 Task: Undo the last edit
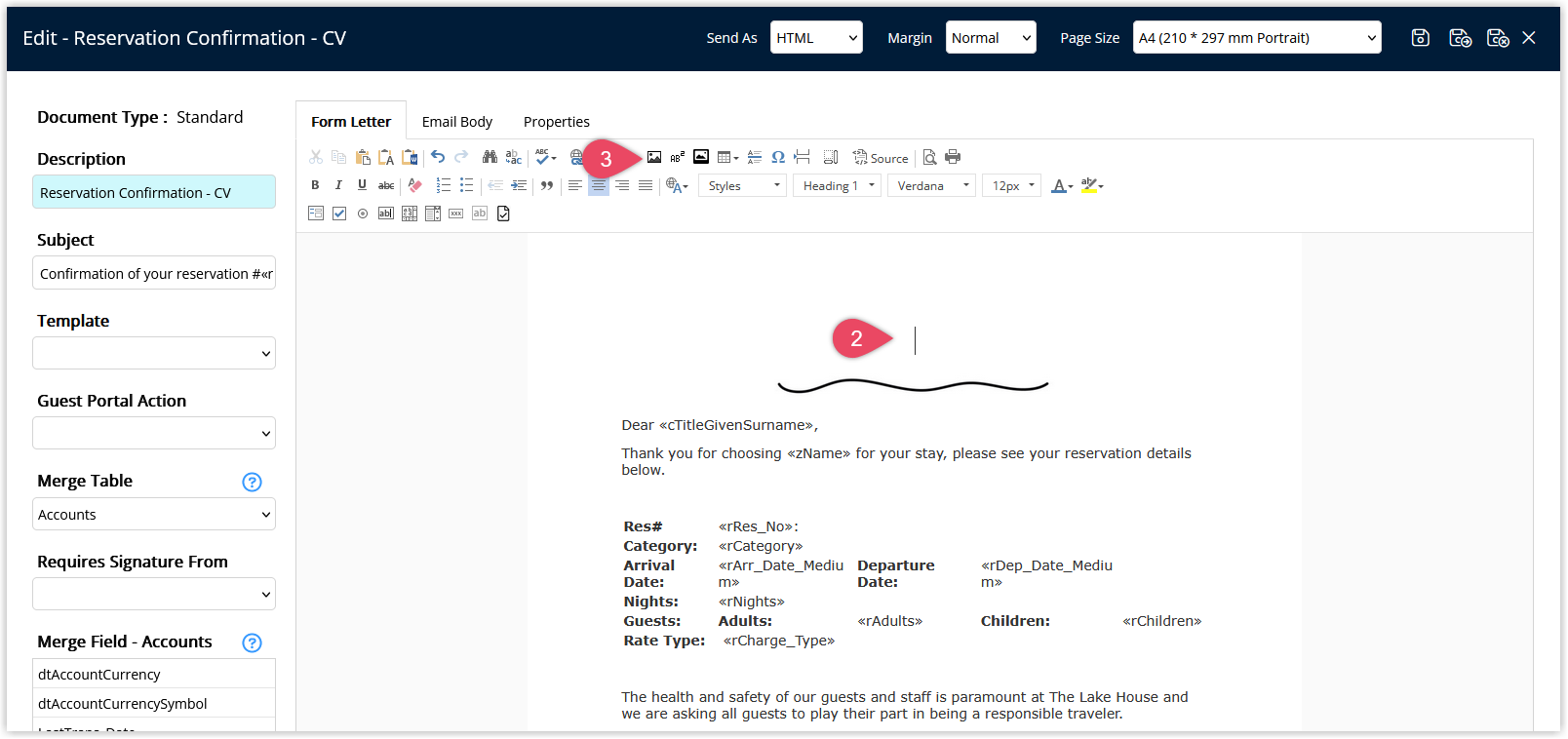point(438,157)
